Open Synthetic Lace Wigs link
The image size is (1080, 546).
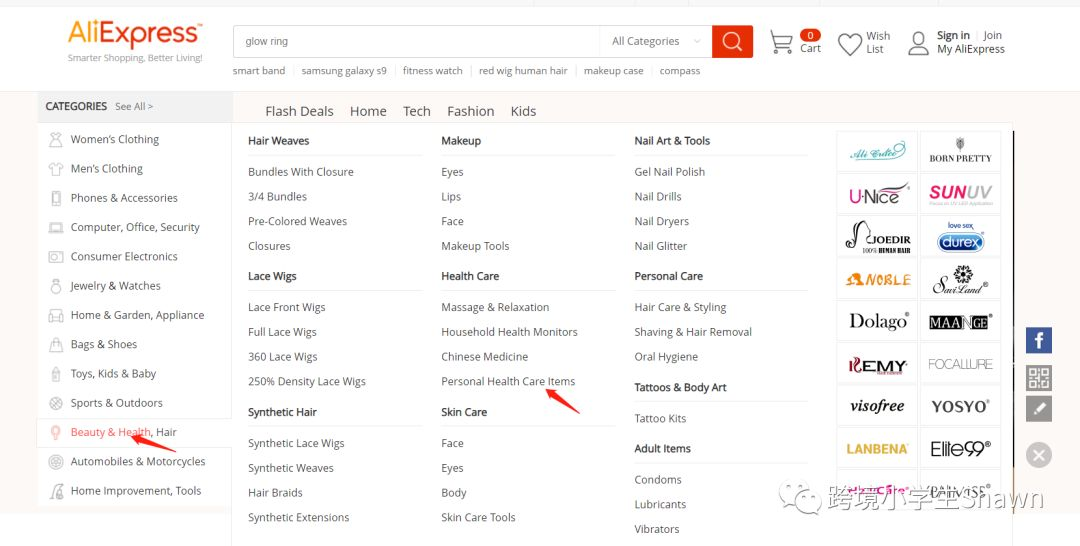coord(296,443)
